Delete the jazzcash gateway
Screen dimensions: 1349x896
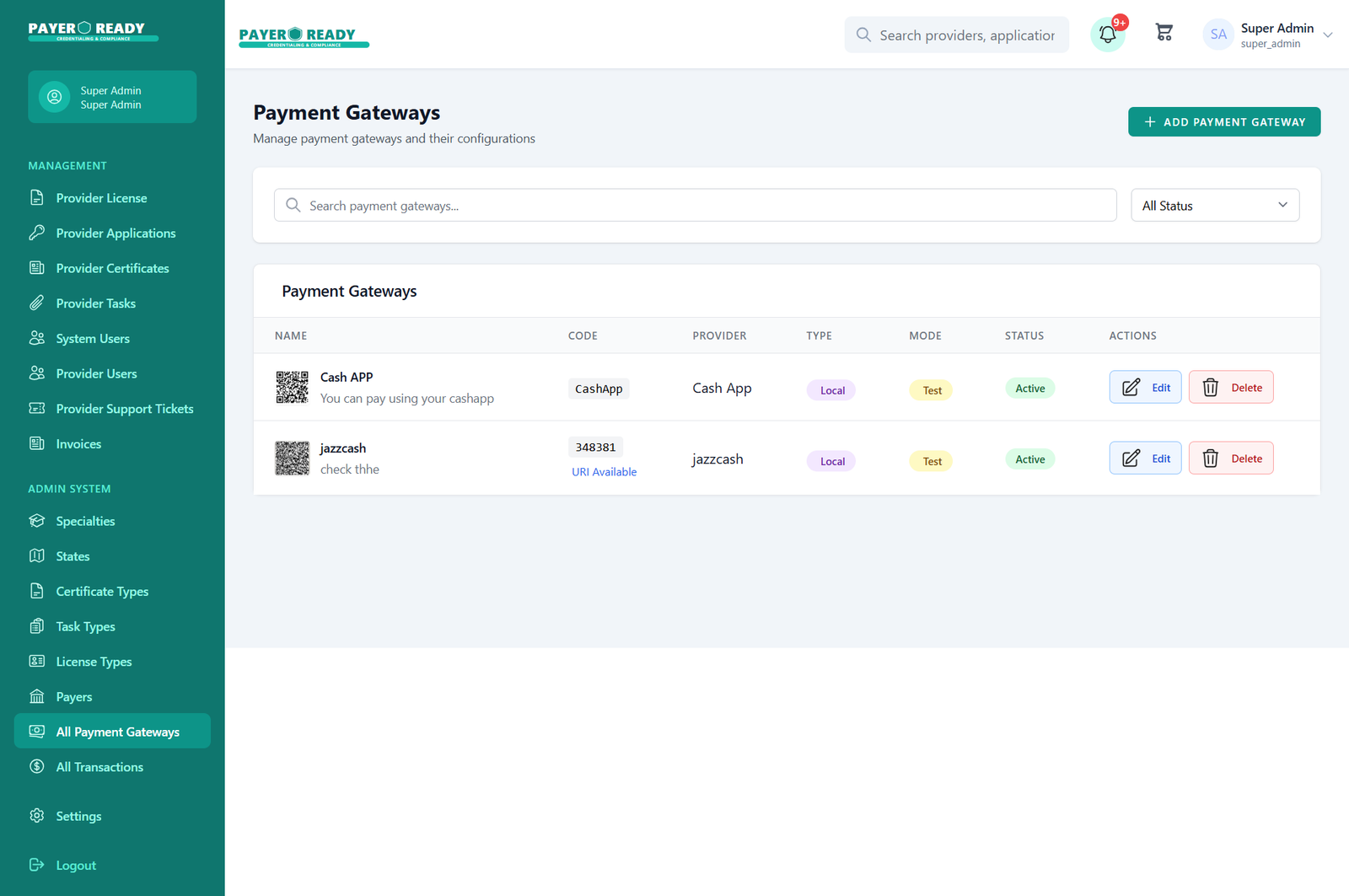click(1231, 459)
